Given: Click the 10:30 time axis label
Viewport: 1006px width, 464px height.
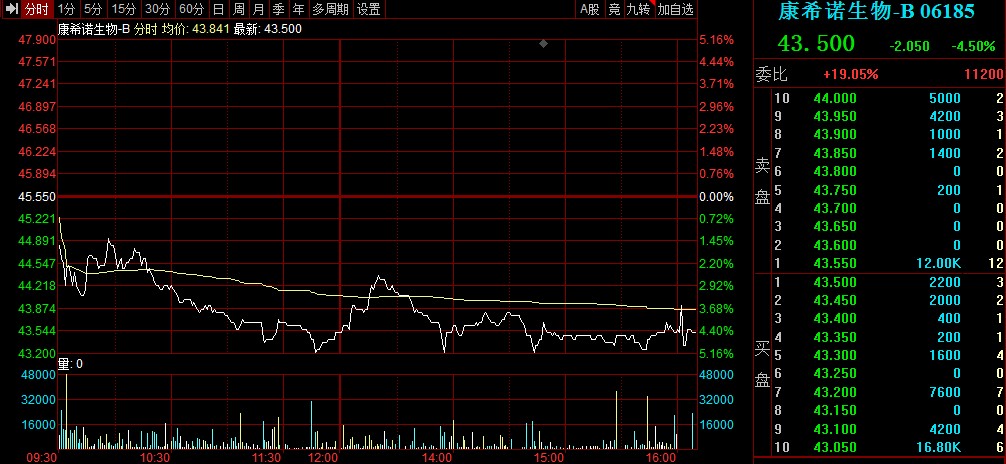Looking at the screenshot, I should (x=155, y=458).
